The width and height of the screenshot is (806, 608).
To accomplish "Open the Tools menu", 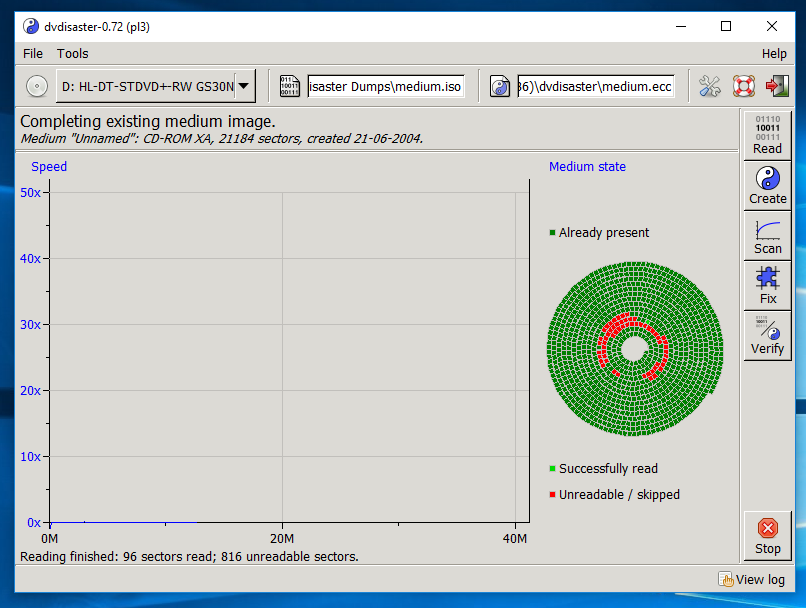I will (x=72, y=53).
